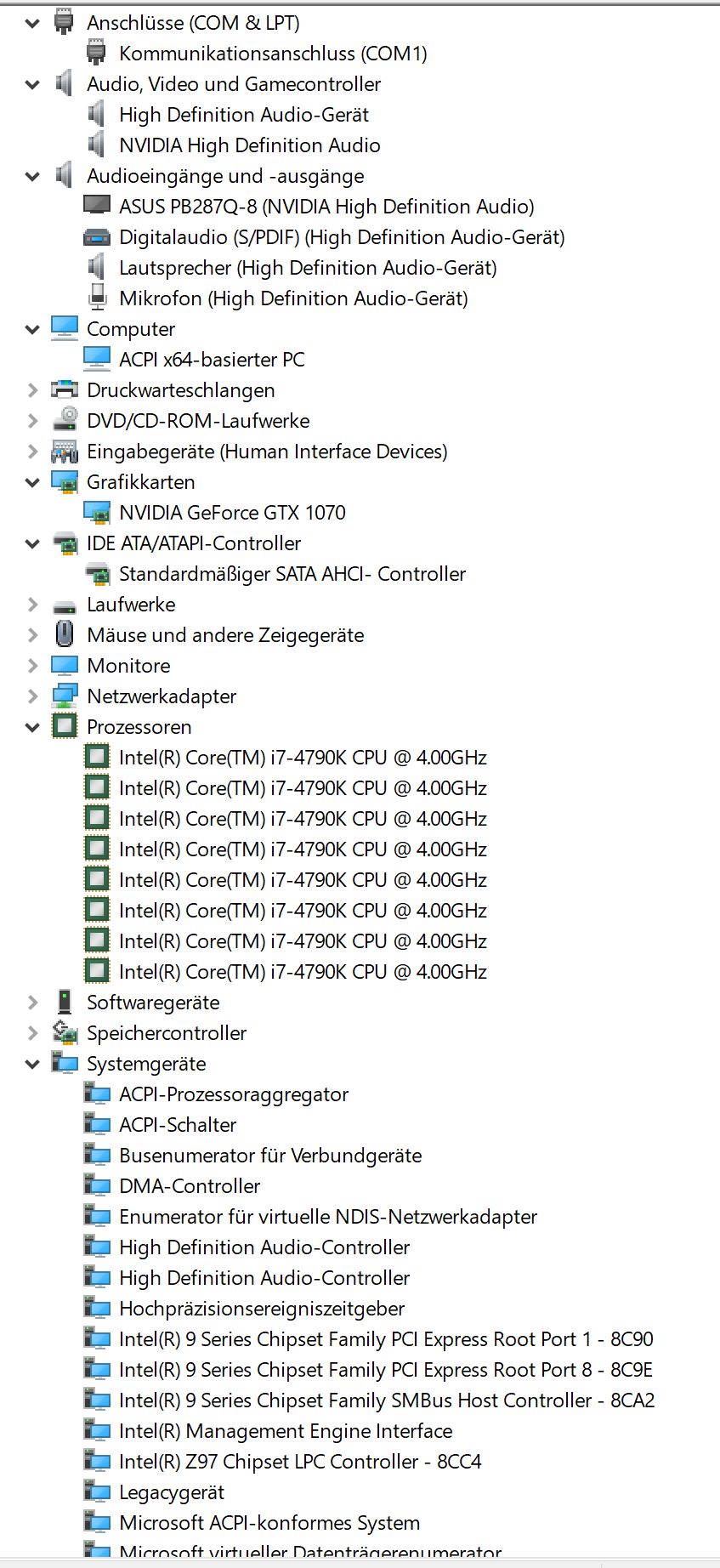Expand the Softwaregeräte category
Screen dimensions: 720x1568
pos(32,1003)
